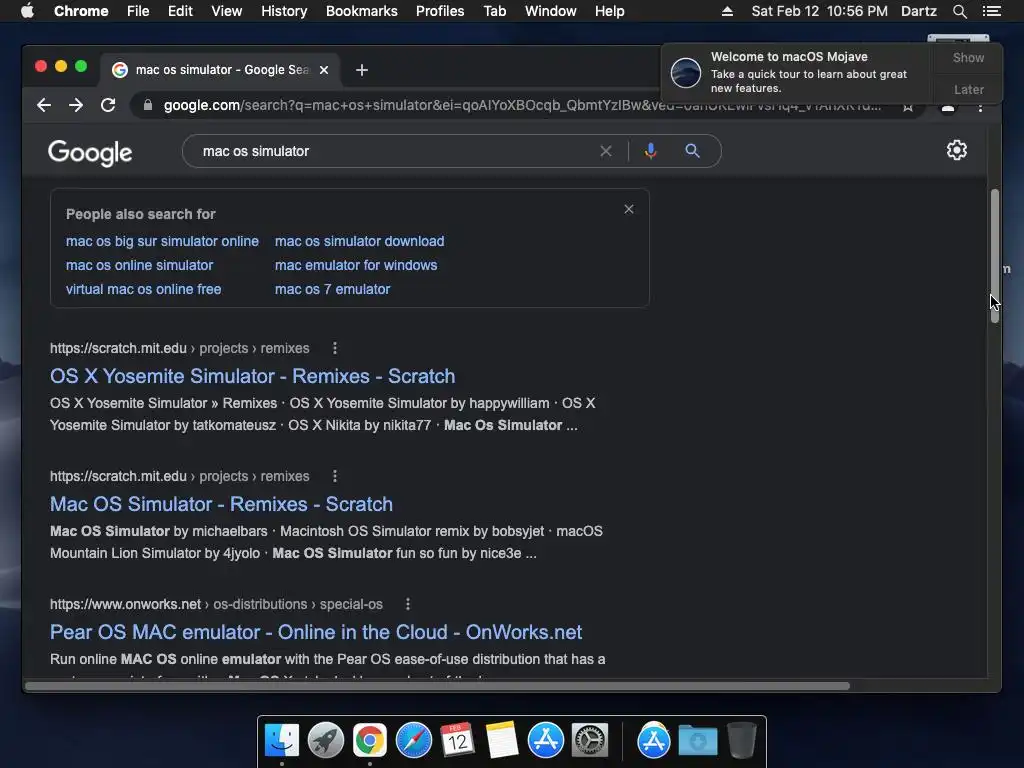Image resolution: width=1024 pixels, height=768 pixels.
Task: Open Launchpad from the Dock
Action: pyautogui.click(x=326, y=741)
